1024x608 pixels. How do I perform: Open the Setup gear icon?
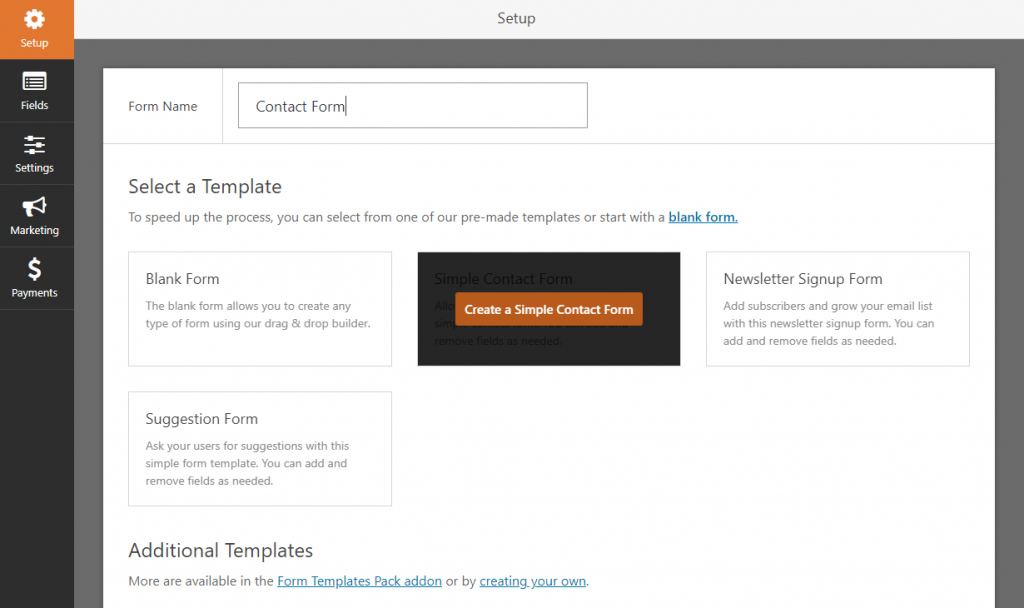[34, 20]
